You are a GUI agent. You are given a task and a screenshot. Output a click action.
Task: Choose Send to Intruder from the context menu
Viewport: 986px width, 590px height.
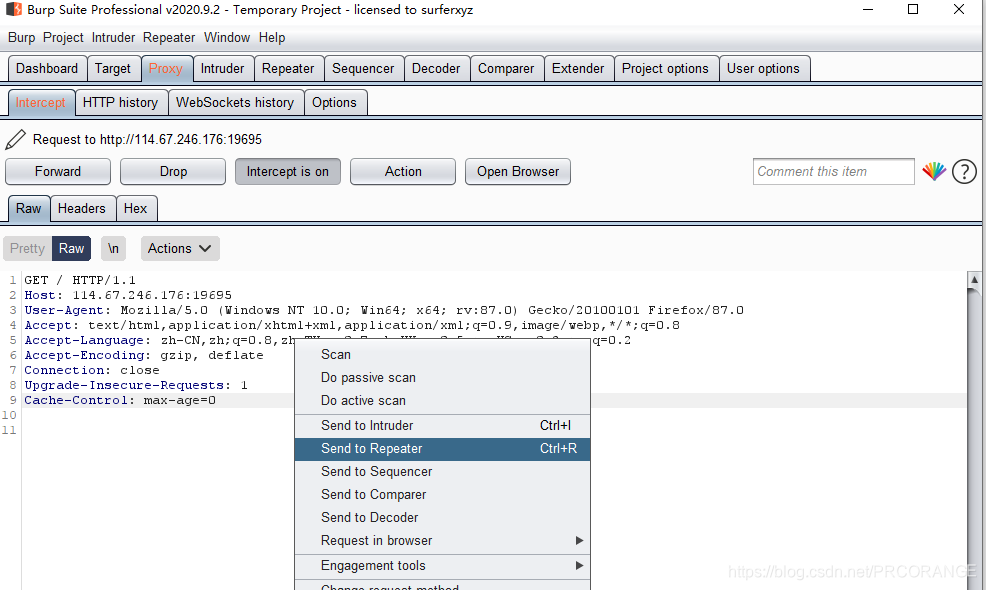(442, 425)
